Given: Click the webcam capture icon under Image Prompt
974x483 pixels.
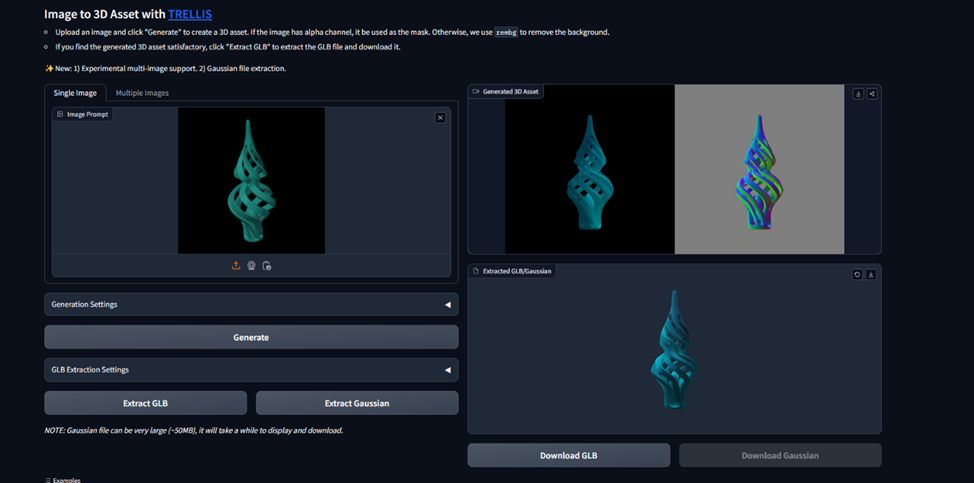Looking at the screenshot, I should tap(252, 265).
